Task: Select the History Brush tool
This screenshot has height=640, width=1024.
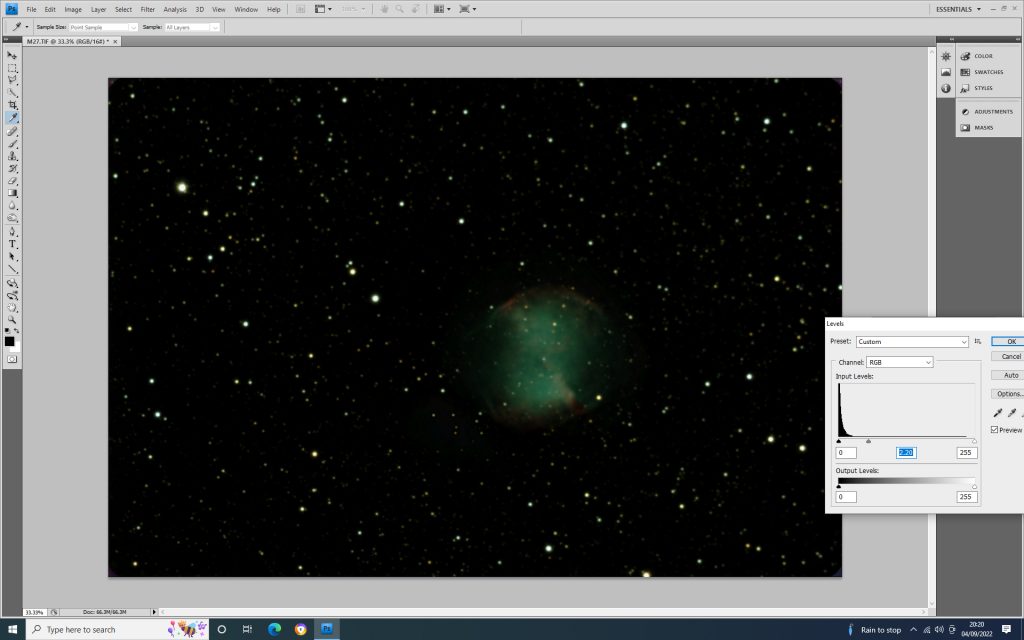Action: click(x=12, y=168)
